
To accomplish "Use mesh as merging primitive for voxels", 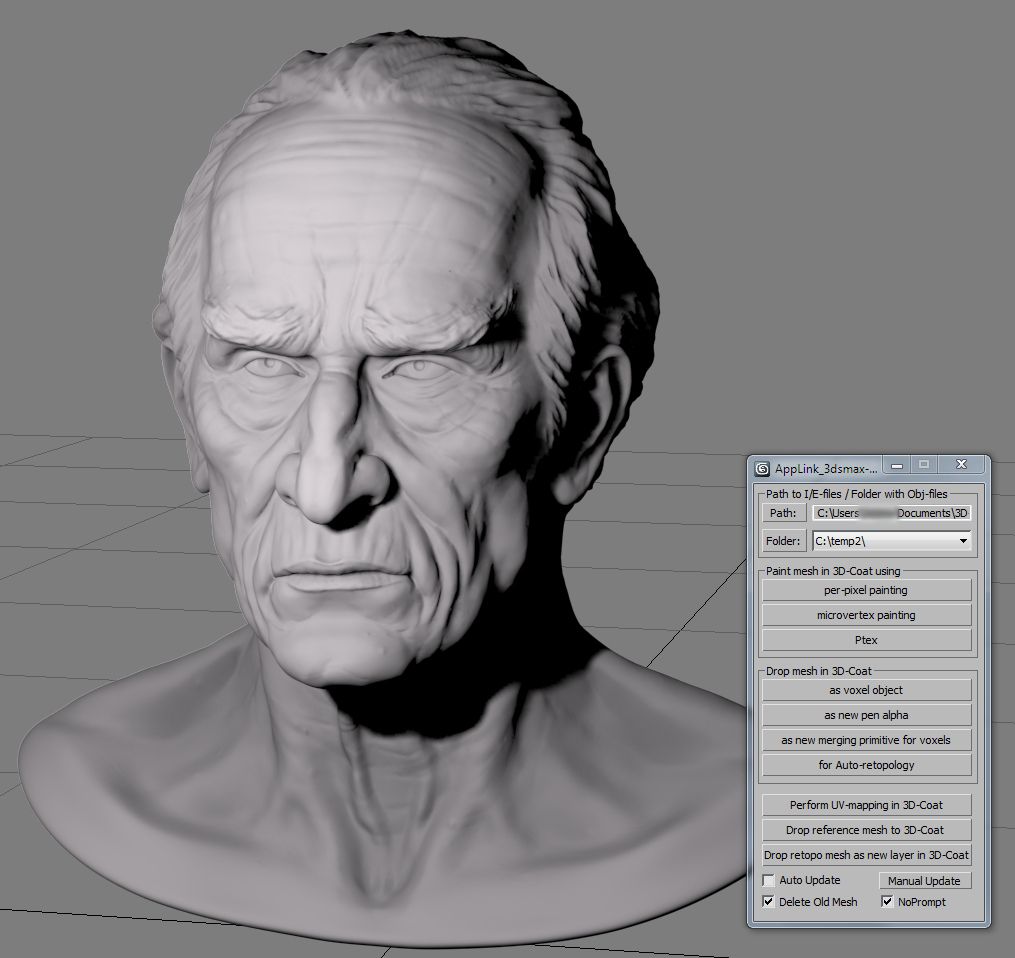I will [x=865, y=739].
